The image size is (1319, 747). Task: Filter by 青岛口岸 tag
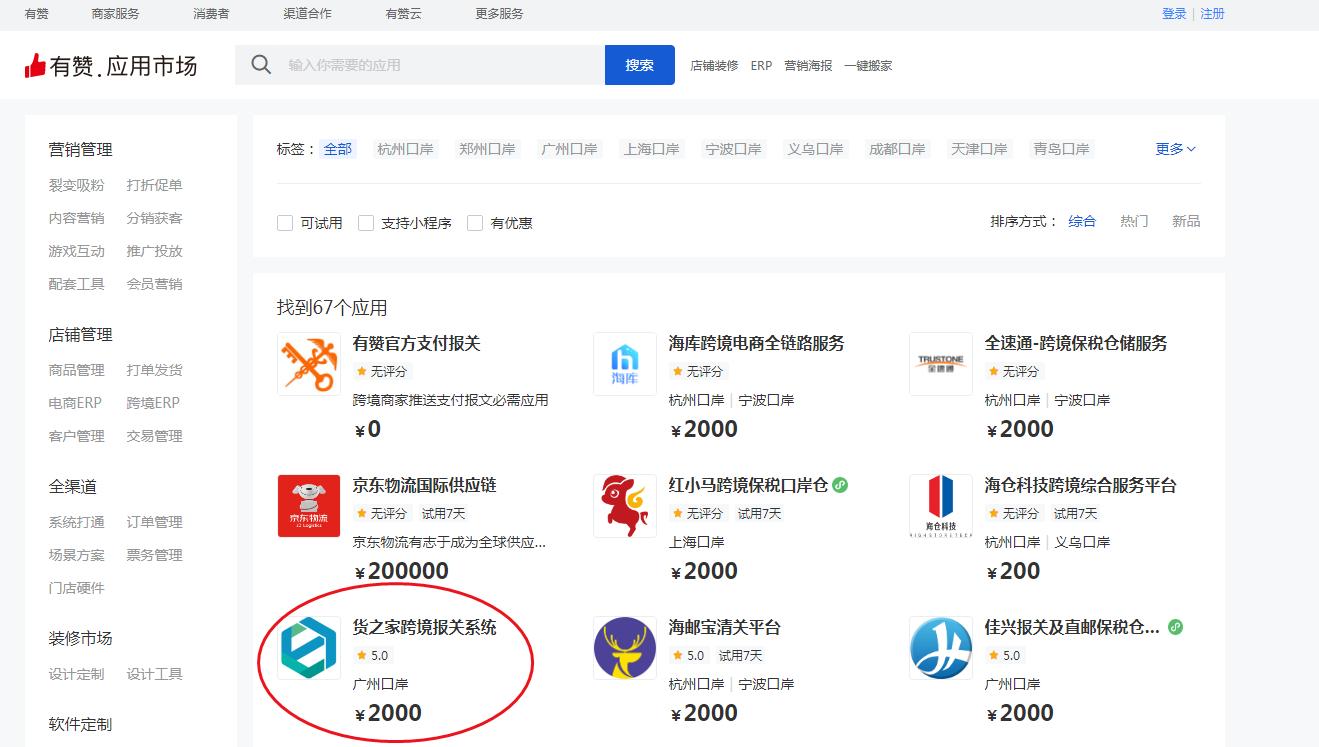pos(1061,149)
